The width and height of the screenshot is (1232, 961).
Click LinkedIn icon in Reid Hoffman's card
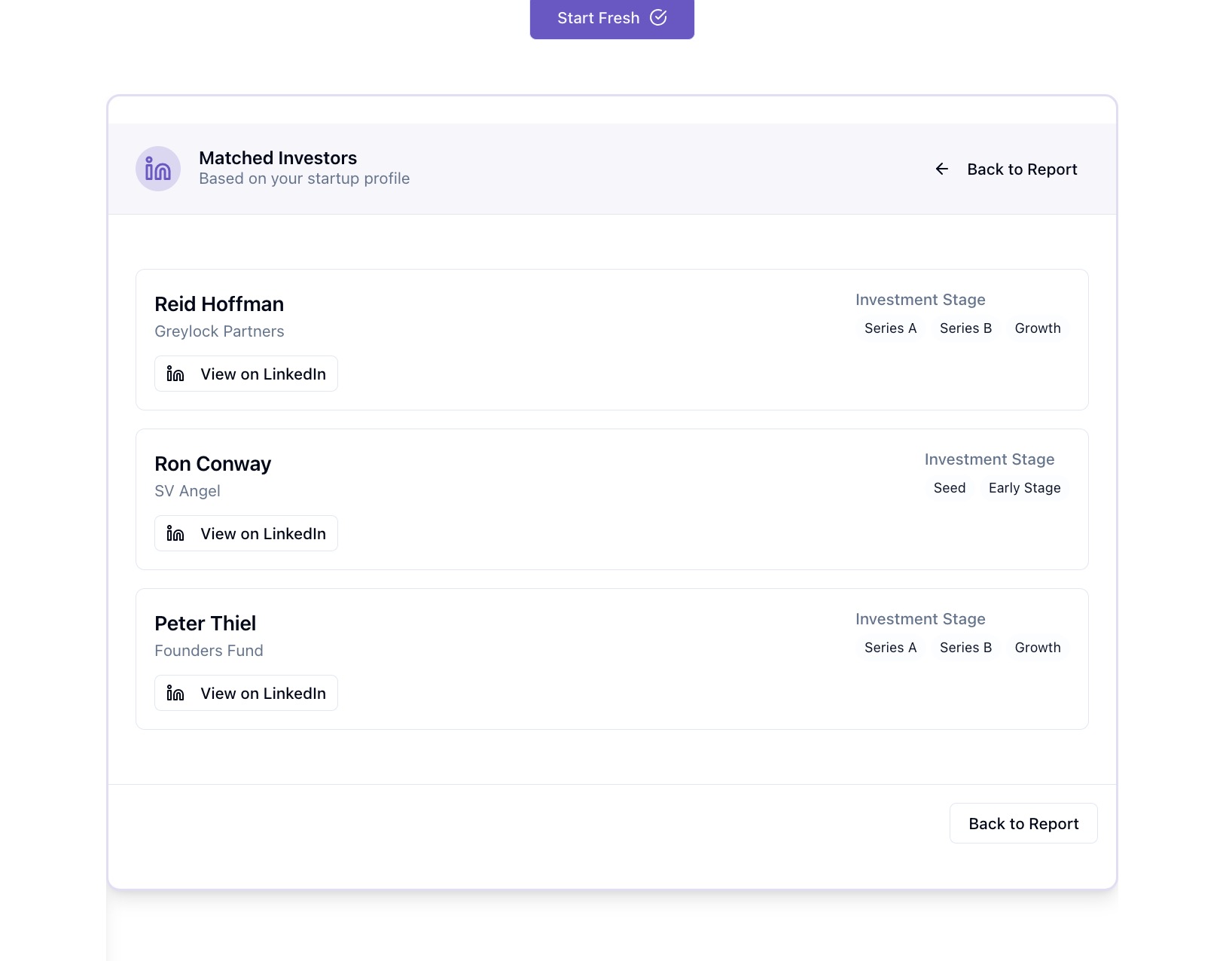(175, 374)
